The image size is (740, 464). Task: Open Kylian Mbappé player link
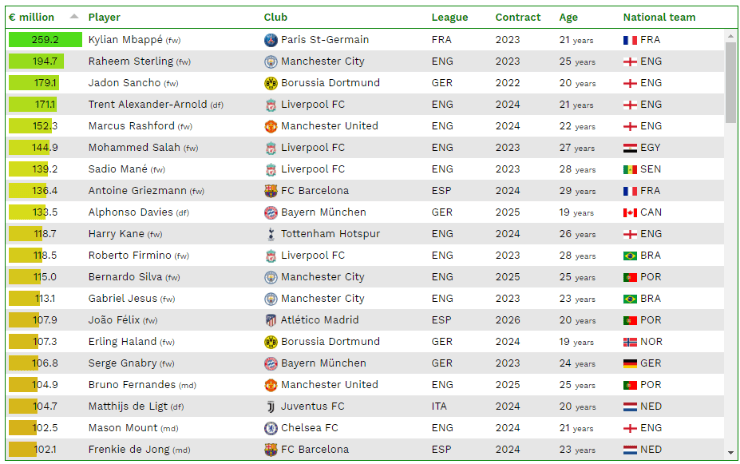pos(124,40)
